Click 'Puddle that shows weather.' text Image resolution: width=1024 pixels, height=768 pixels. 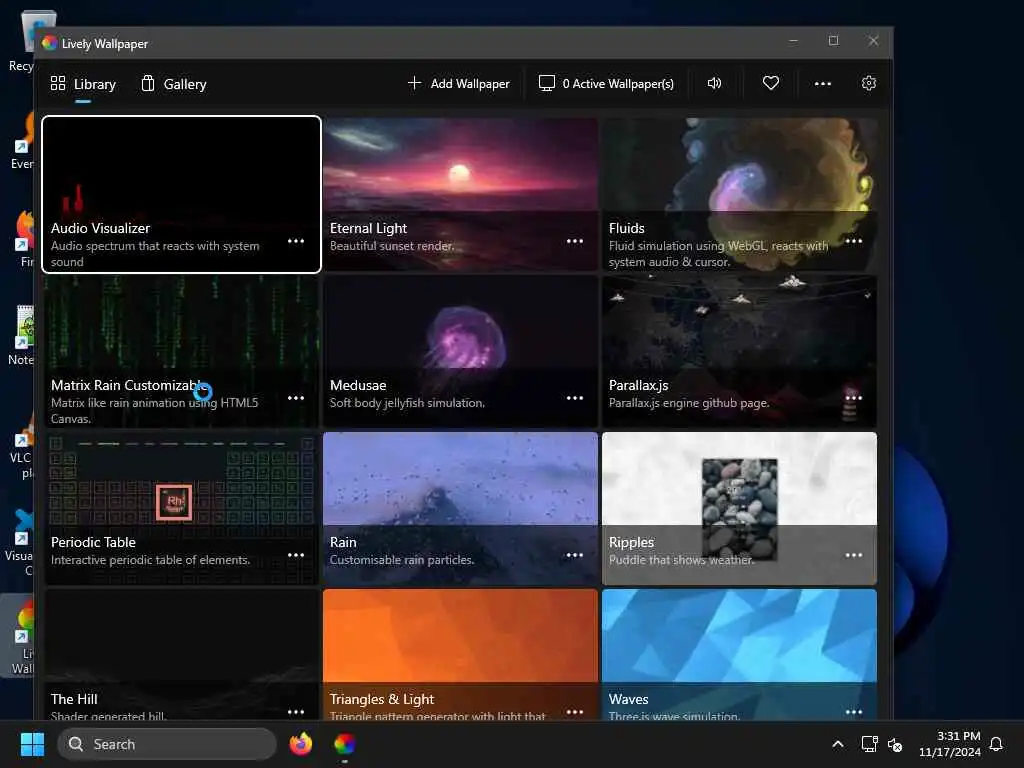point(681,560)
